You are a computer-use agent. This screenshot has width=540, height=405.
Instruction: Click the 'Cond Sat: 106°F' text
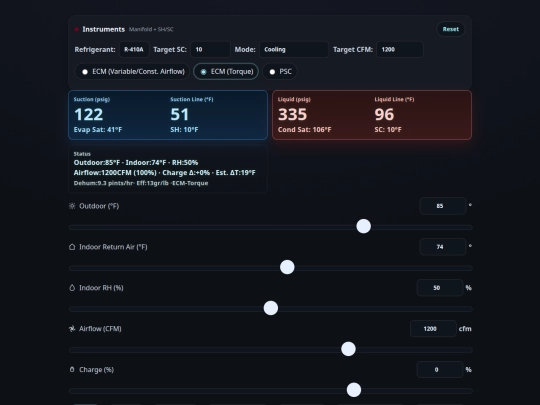[x=304, y=130]
